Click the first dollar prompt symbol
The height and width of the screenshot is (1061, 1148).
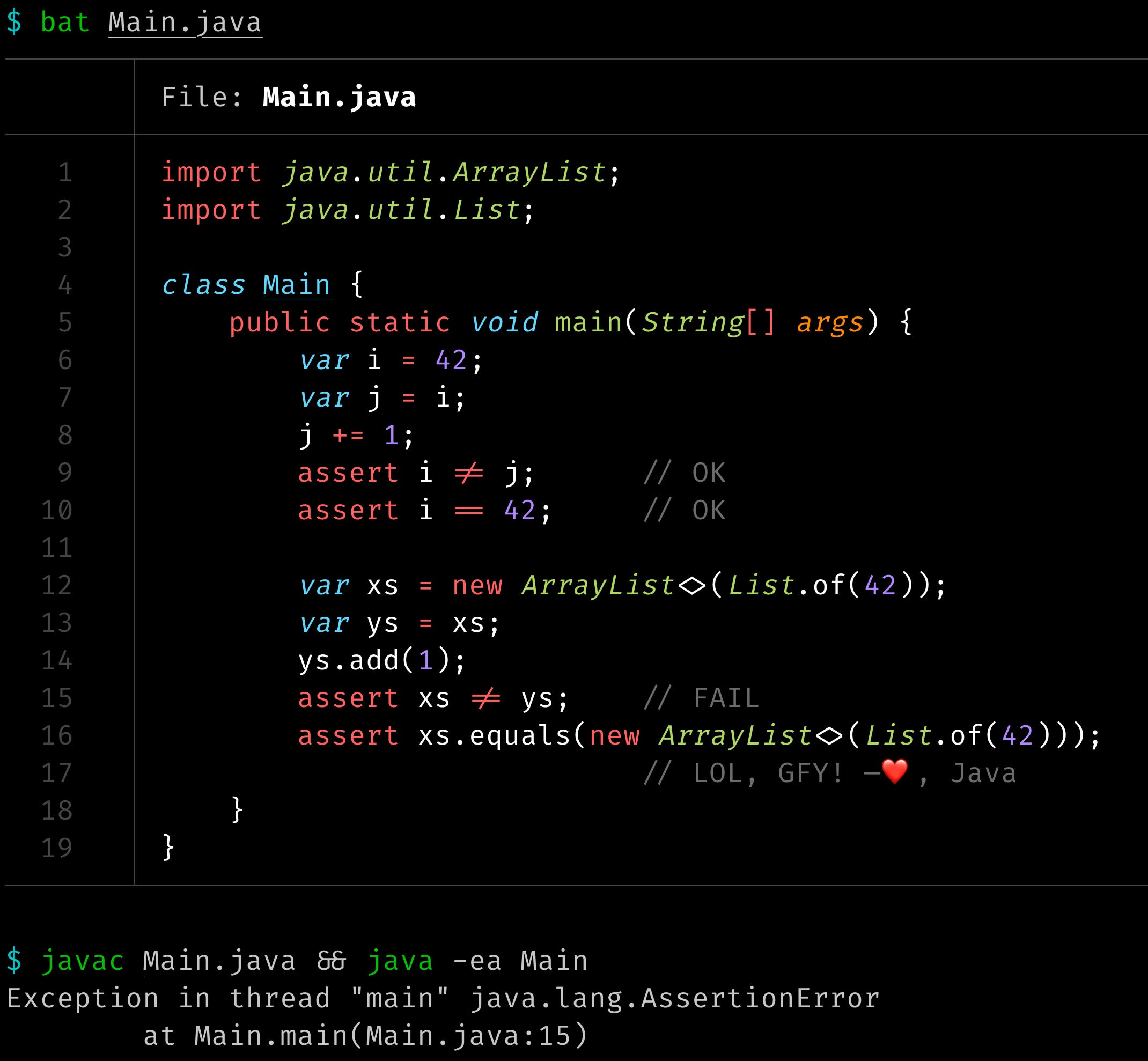pyautogui.click(x=14, y=23)
